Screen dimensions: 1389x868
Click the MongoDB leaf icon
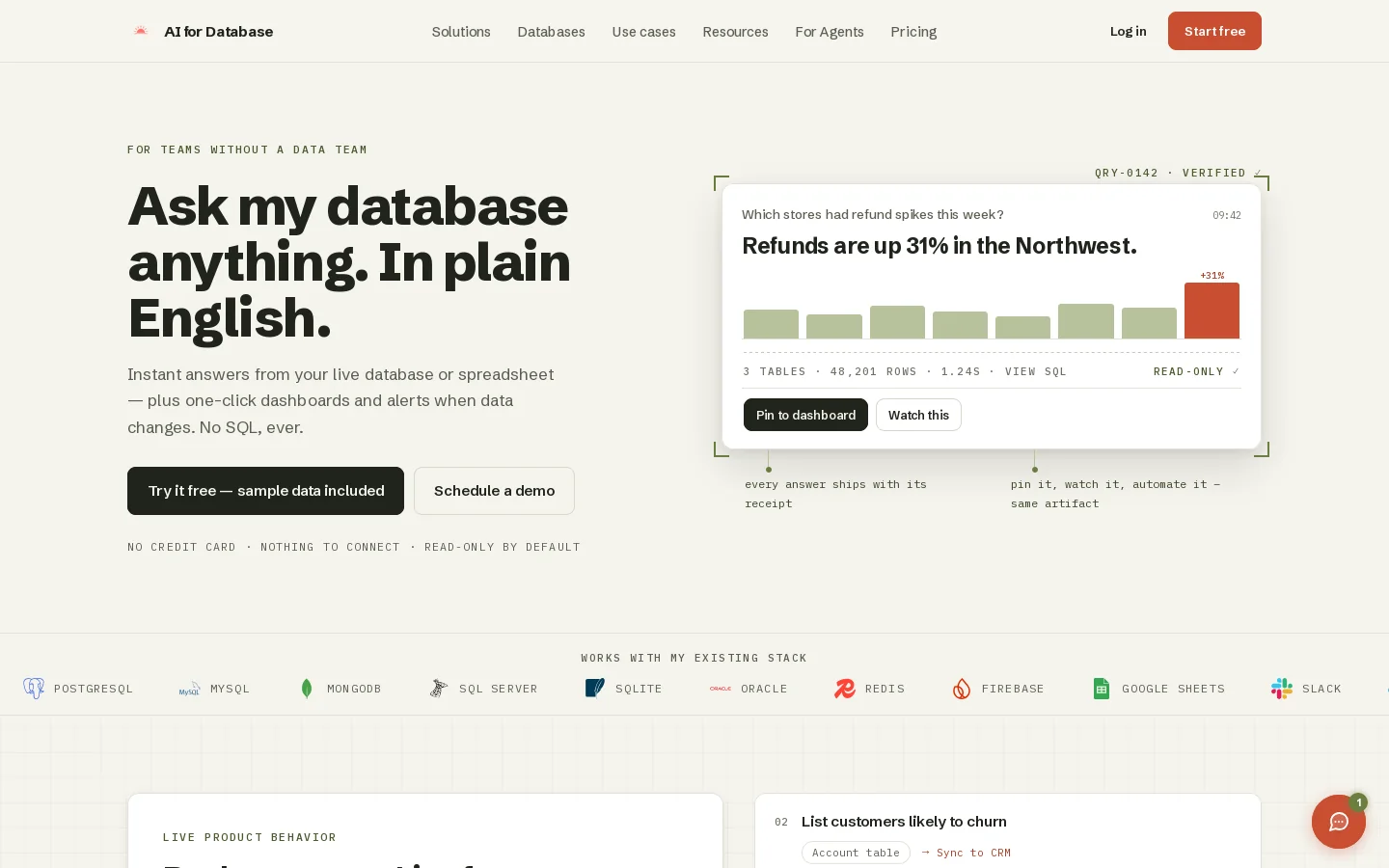tap(307, 689)
